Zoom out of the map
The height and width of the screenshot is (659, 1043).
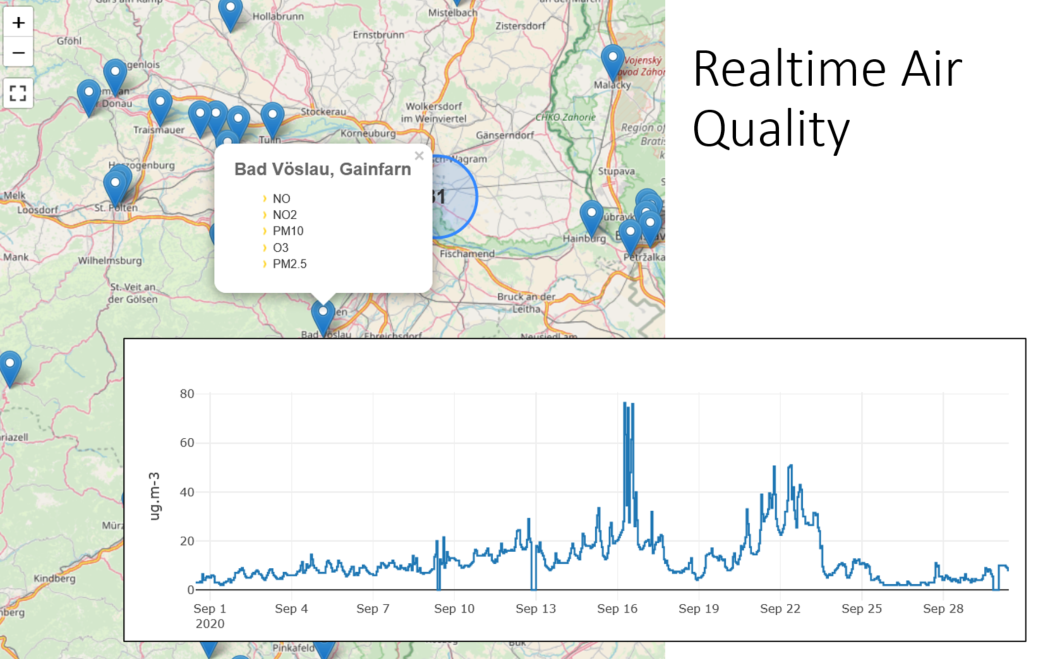18,53
